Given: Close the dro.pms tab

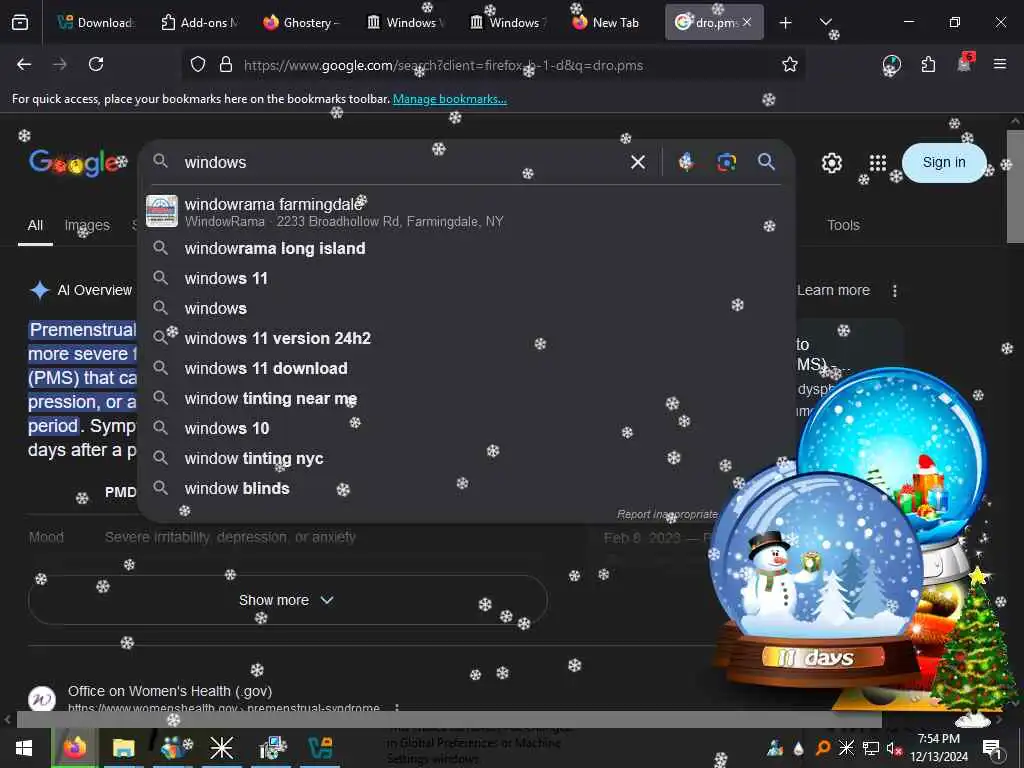Looking at the screenshot, I should (x=747, y=22).
